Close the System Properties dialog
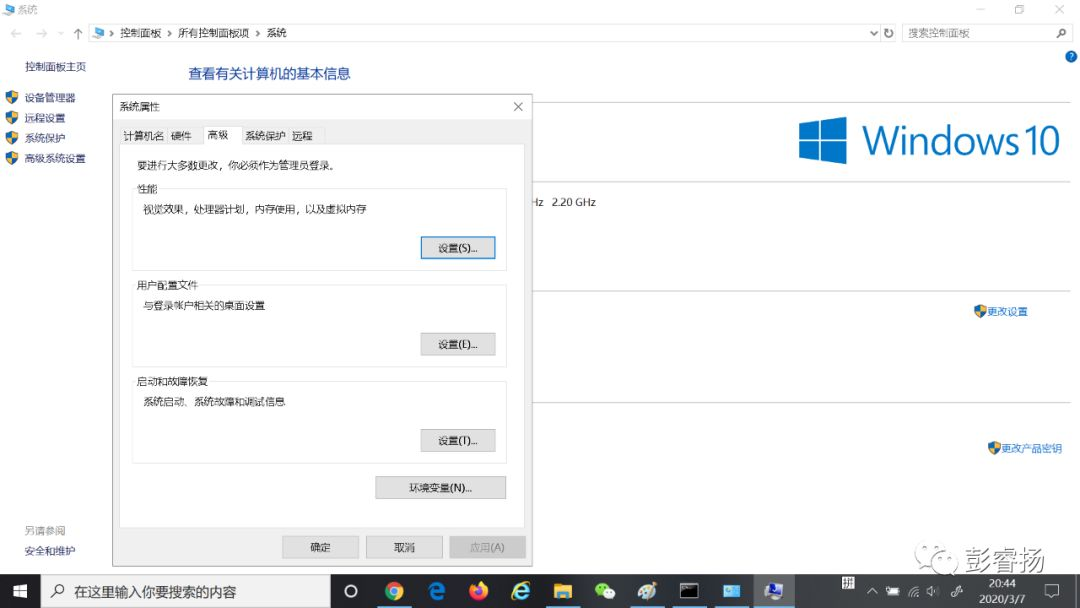 point(518,107)
